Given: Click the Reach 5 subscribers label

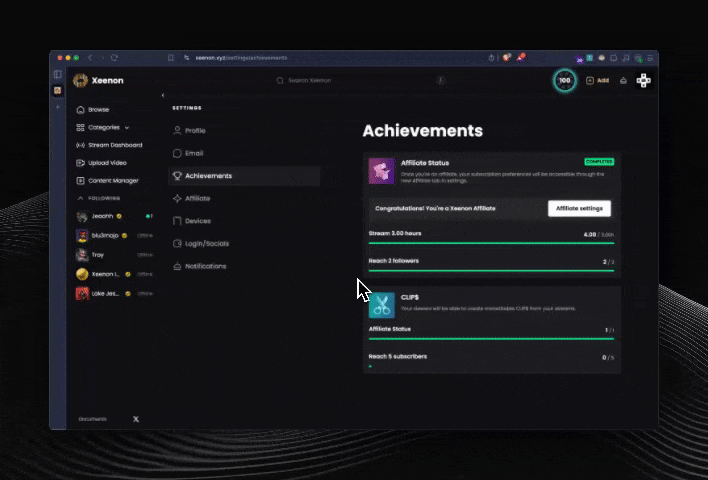Looking at the screenshot, I should pyautogui.click(x=398, y=357).
